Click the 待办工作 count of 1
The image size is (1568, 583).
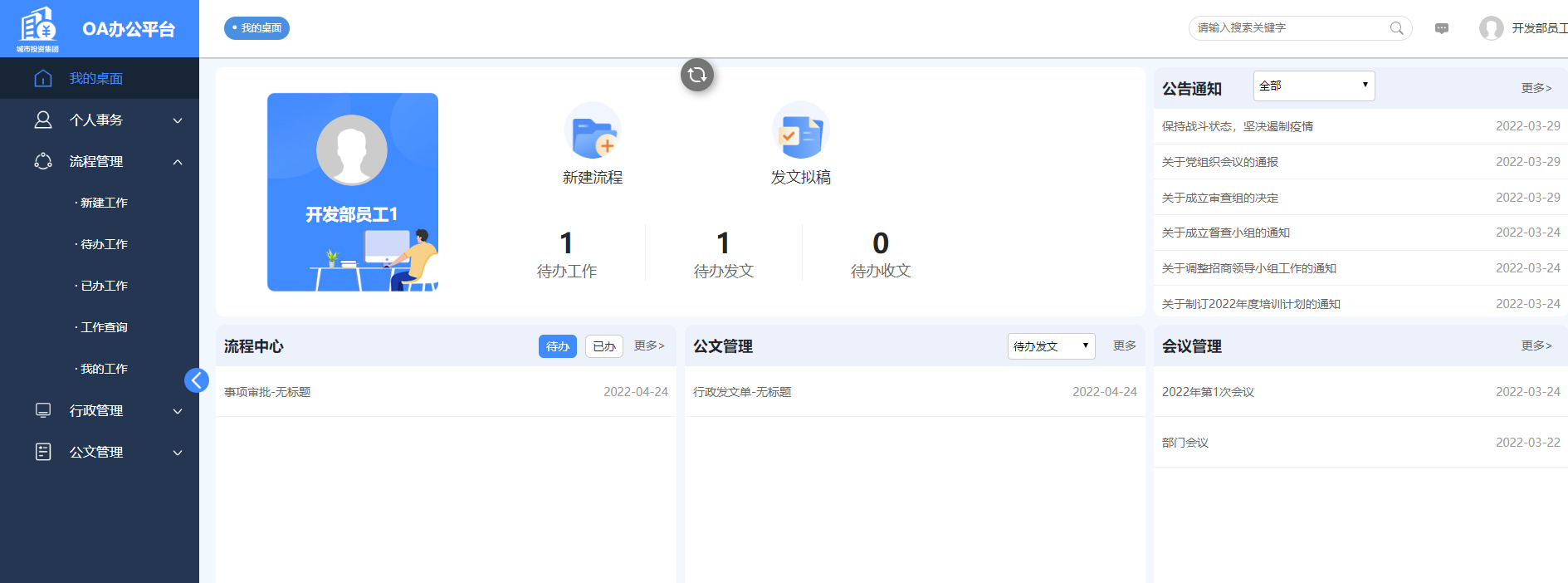566,243
